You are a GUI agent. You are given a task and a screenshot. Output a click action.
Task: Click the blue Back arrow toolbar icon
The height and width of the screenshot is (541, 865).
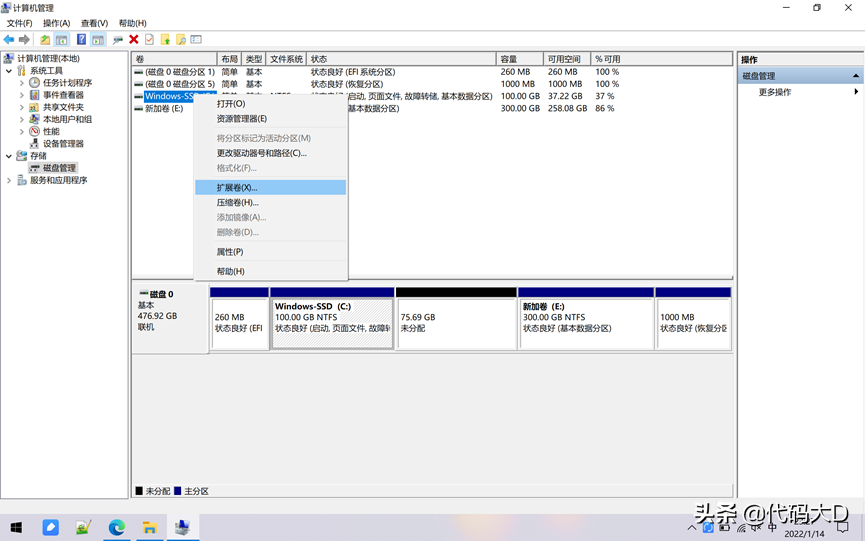coord(9,40)
